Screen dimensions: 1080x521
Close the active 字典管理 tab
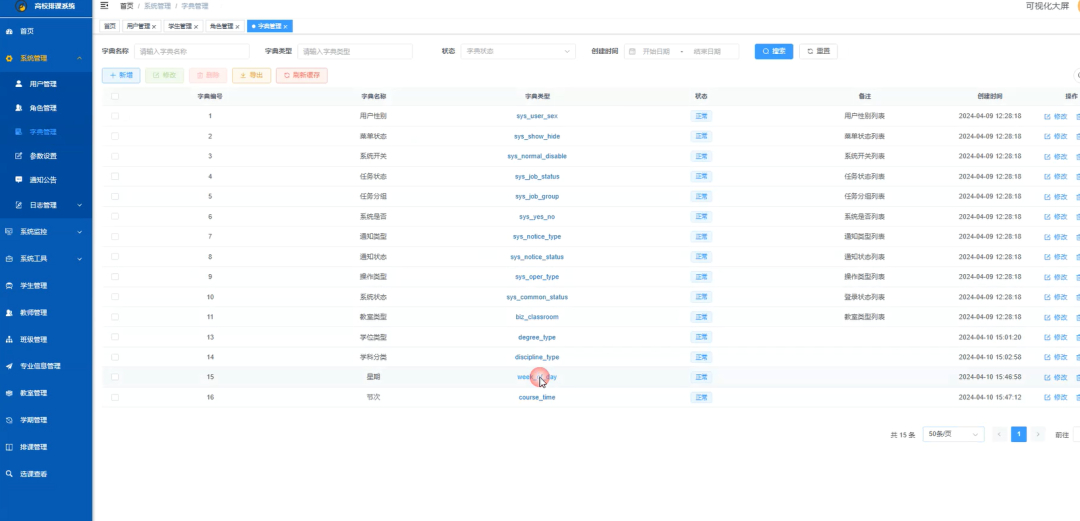point(285,27)
